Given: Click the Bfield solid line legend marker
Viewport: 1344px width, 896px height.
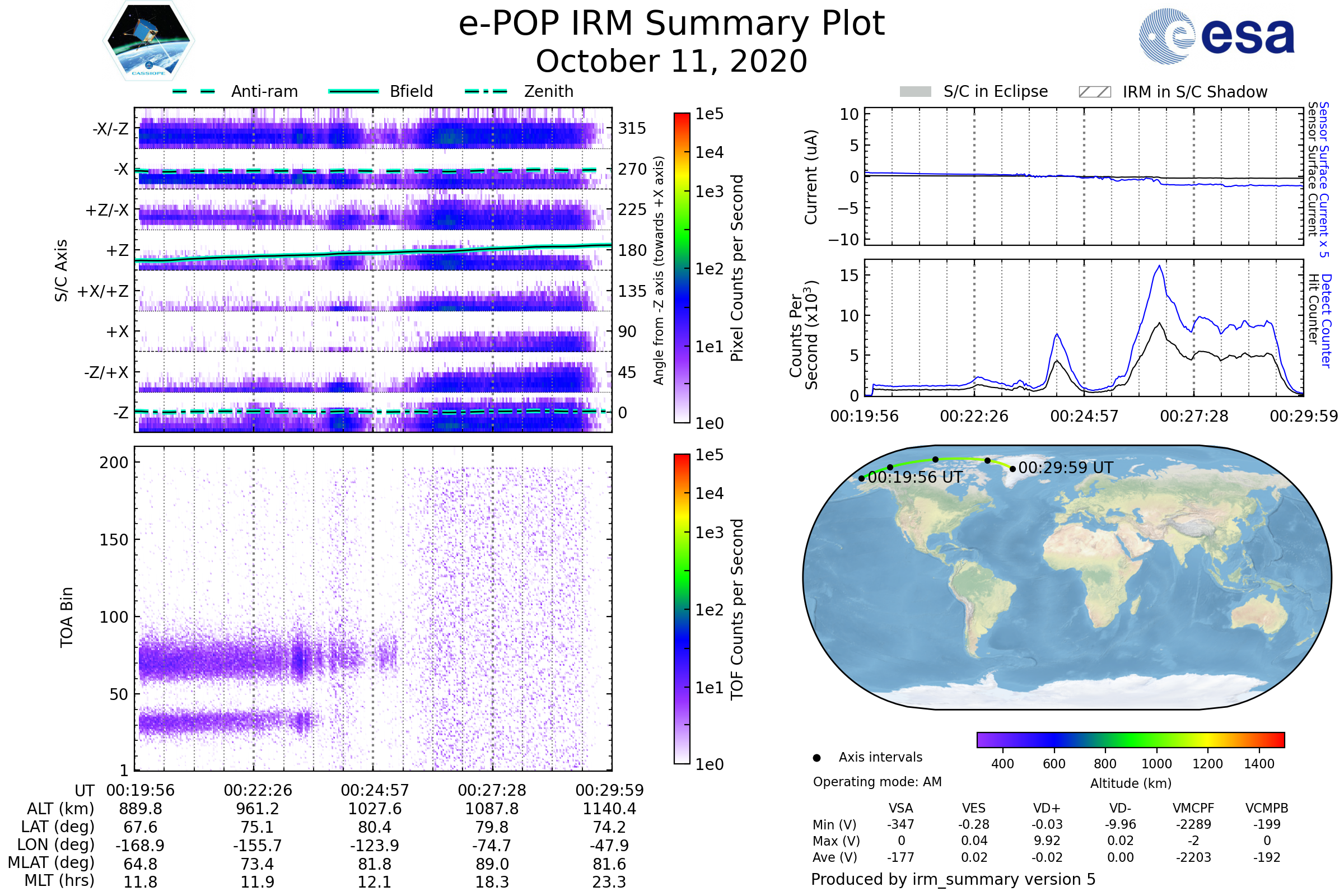Looking at the screenshot, I should click(x=353, y=91).
